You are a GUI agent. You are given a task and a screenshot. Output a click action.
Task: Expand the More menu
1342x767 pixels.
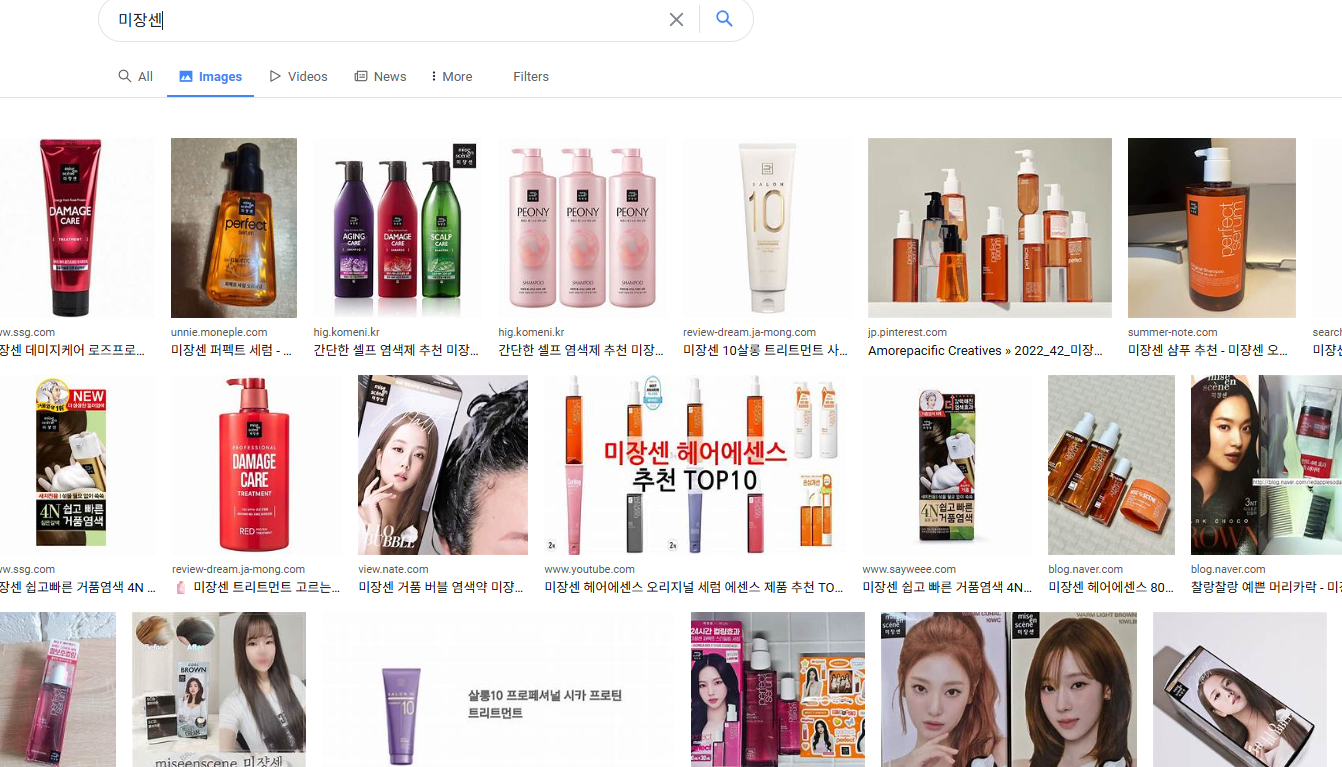click(x=451, y=76)
